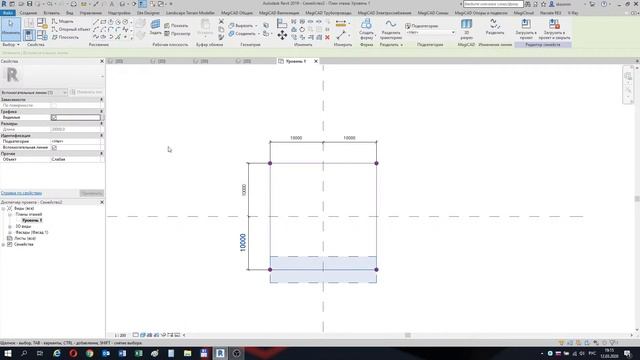Image resolution: width=640 pixels, height=360 pixels.
Task: Open the Revit application taskbar icon
Action: pos(220,353)
